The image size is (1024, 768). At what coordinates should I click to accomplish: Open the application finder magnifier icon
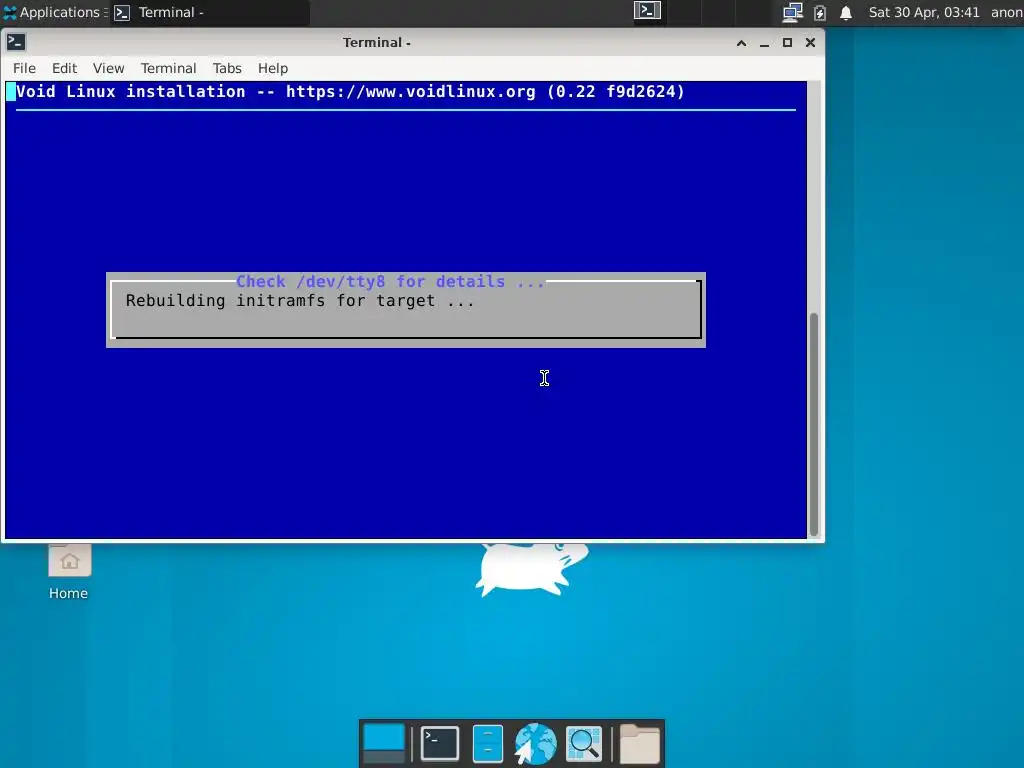(x=583, y=744)
